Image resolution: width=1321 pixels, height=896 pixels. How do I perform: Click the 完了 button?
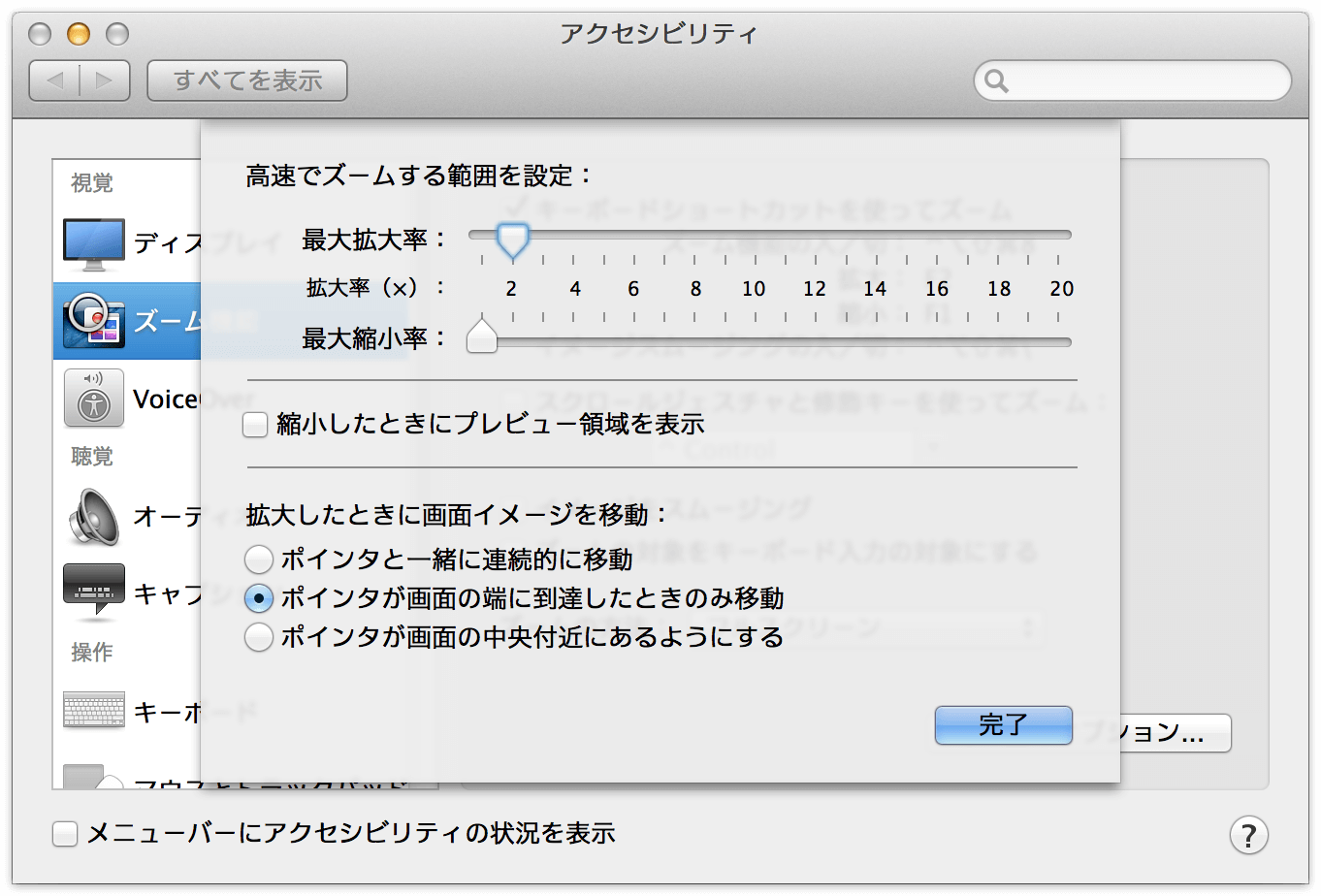pos(1003,724)
